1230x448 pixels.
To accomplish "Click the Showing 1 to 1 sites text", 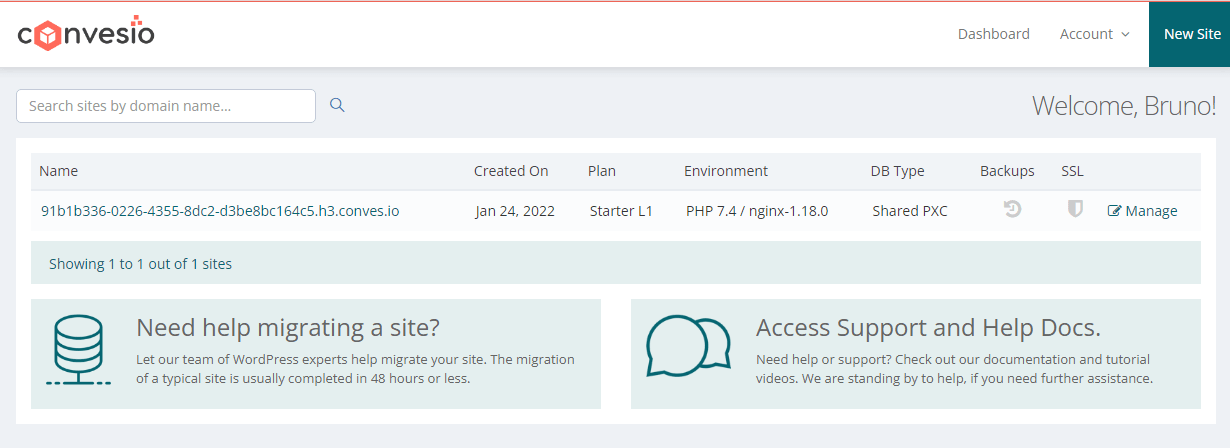I will (140, 264).
